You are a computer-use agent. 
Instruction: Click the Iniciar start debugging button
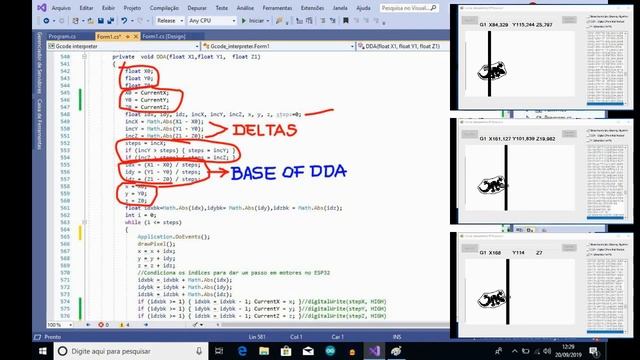pyautogui.click(x=253, y=20)
